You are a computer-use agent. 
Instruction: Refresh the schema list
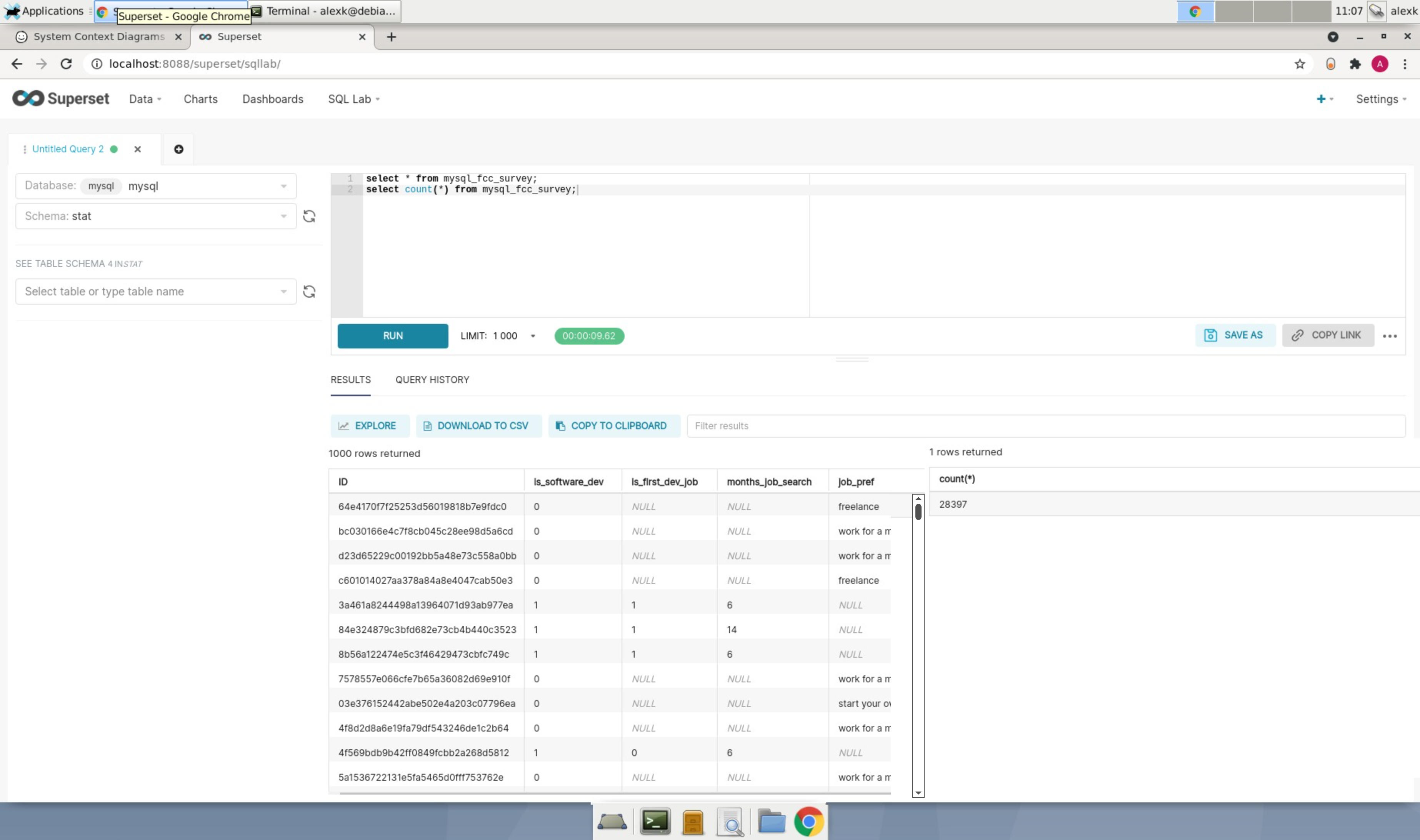309,216
